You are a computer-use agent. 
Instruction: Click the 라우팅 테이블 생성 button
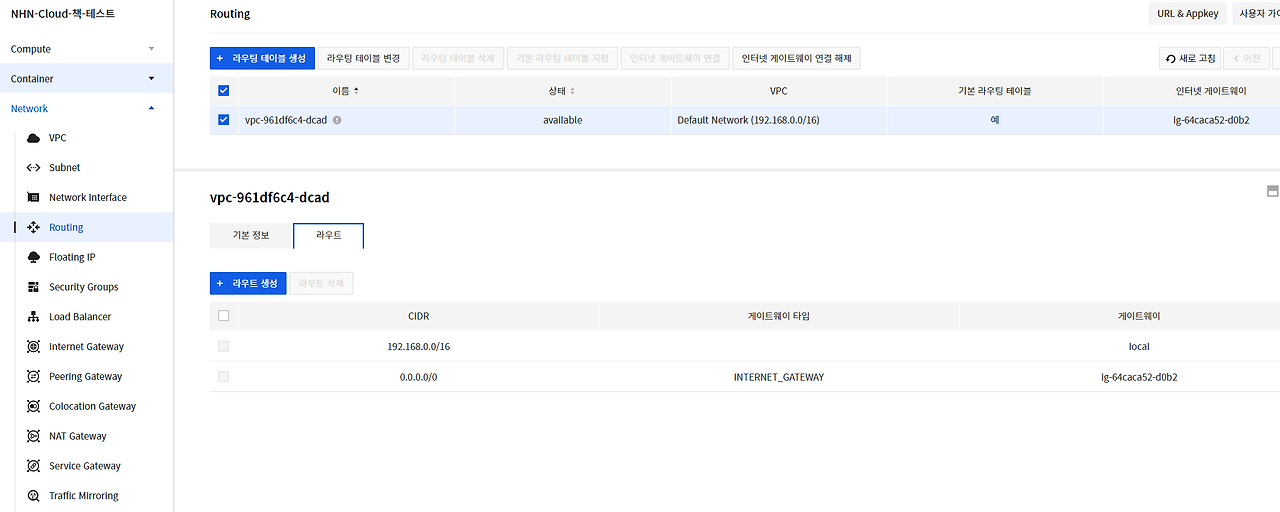pos(264,58)
